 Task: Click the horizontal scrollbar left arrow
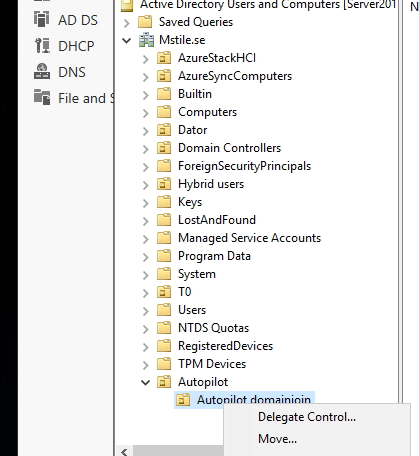coord(125,451)
